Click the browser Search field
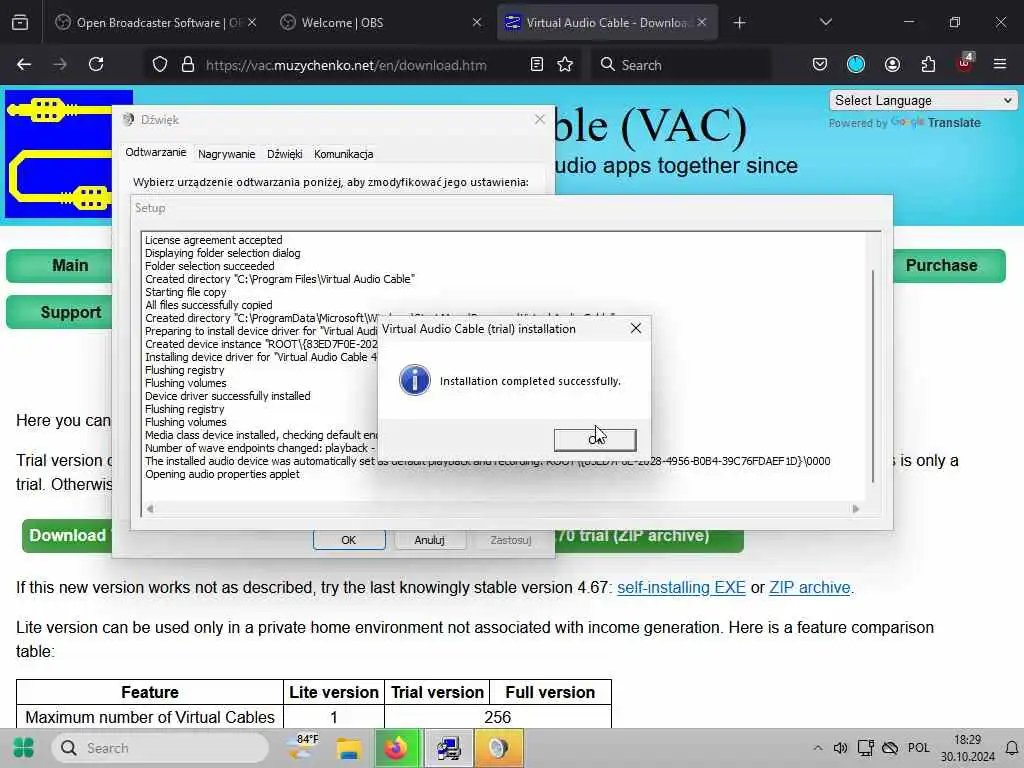This screenshot has width=1024, height=768. pos(680,65)
